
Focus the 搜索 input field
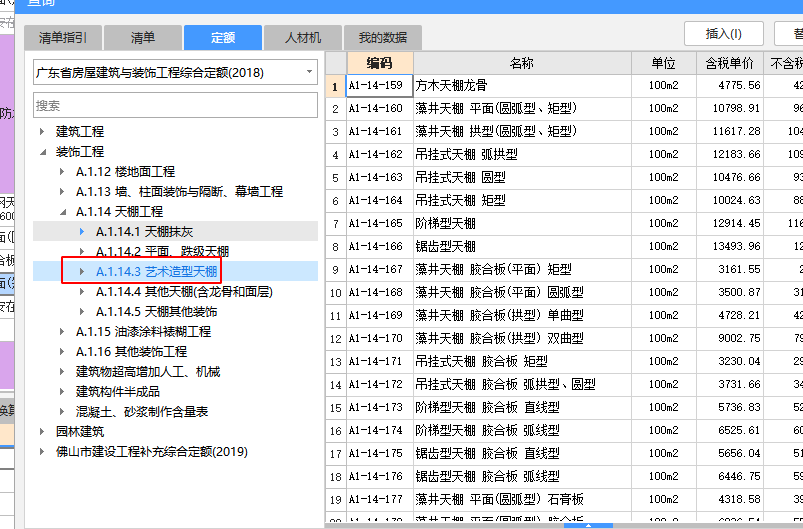coord(175,105)
